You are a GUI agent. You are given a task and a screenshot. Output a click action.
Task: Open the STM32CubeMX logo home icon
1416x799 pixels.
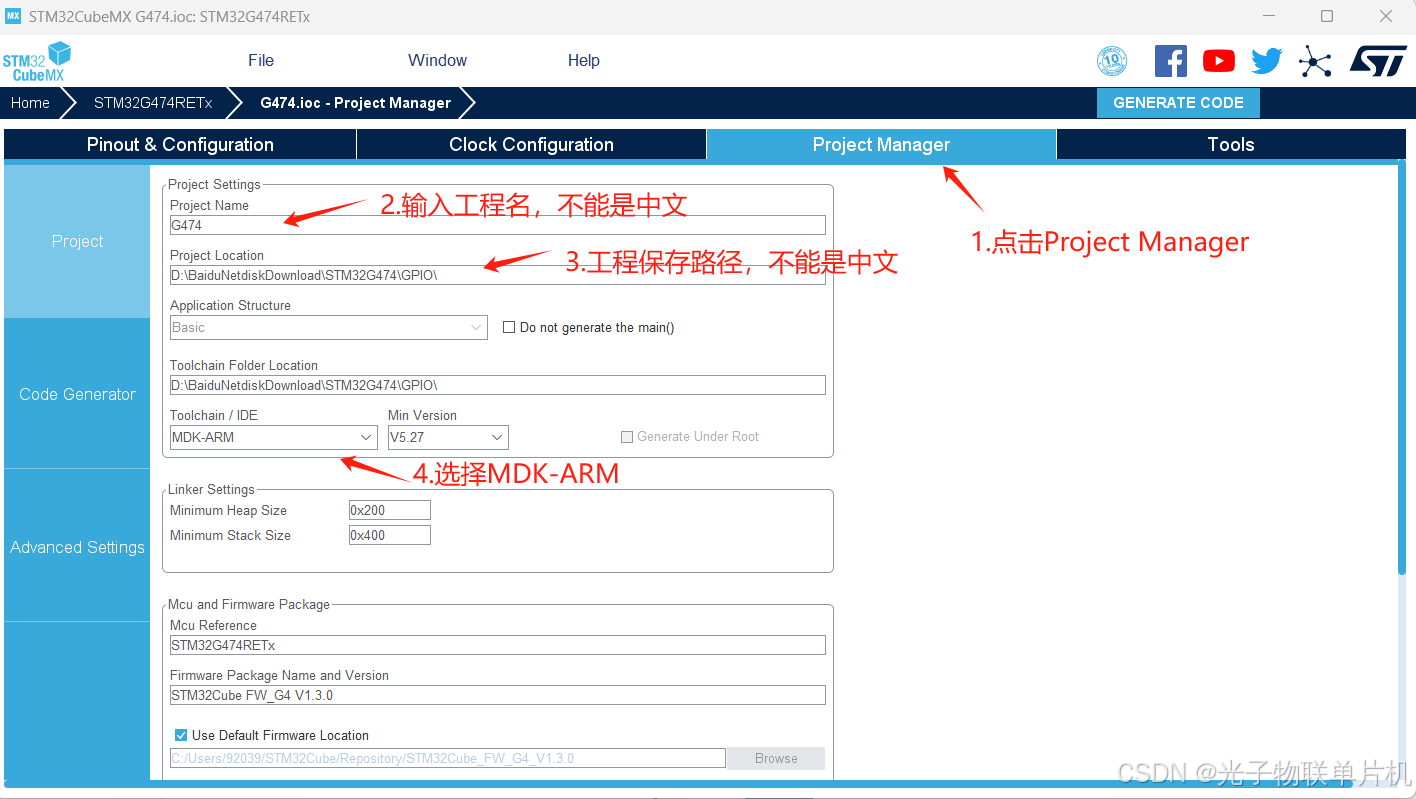point(38,61)
